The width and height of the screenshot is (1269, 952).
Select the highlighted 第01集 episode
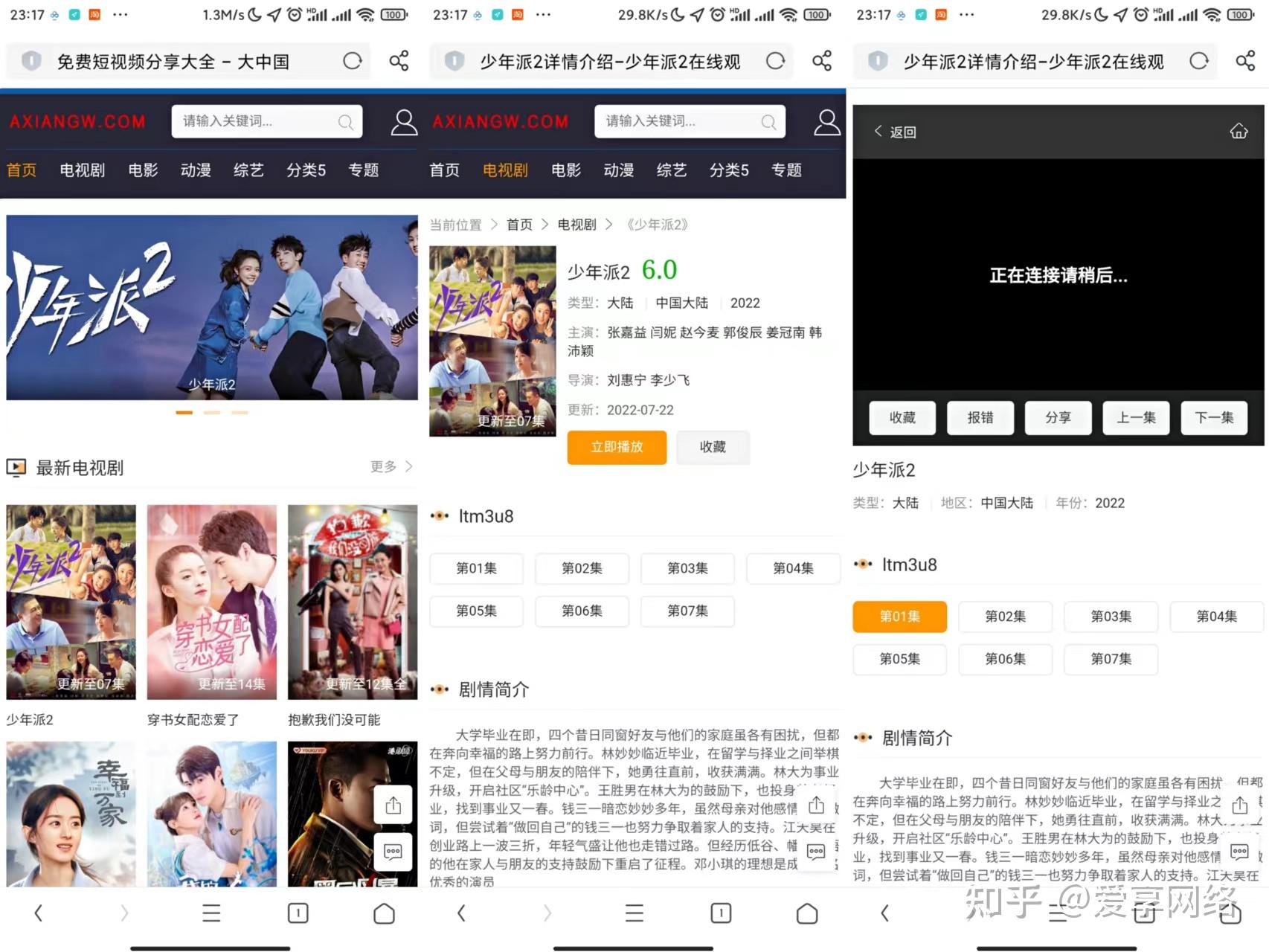pos(899,617)
